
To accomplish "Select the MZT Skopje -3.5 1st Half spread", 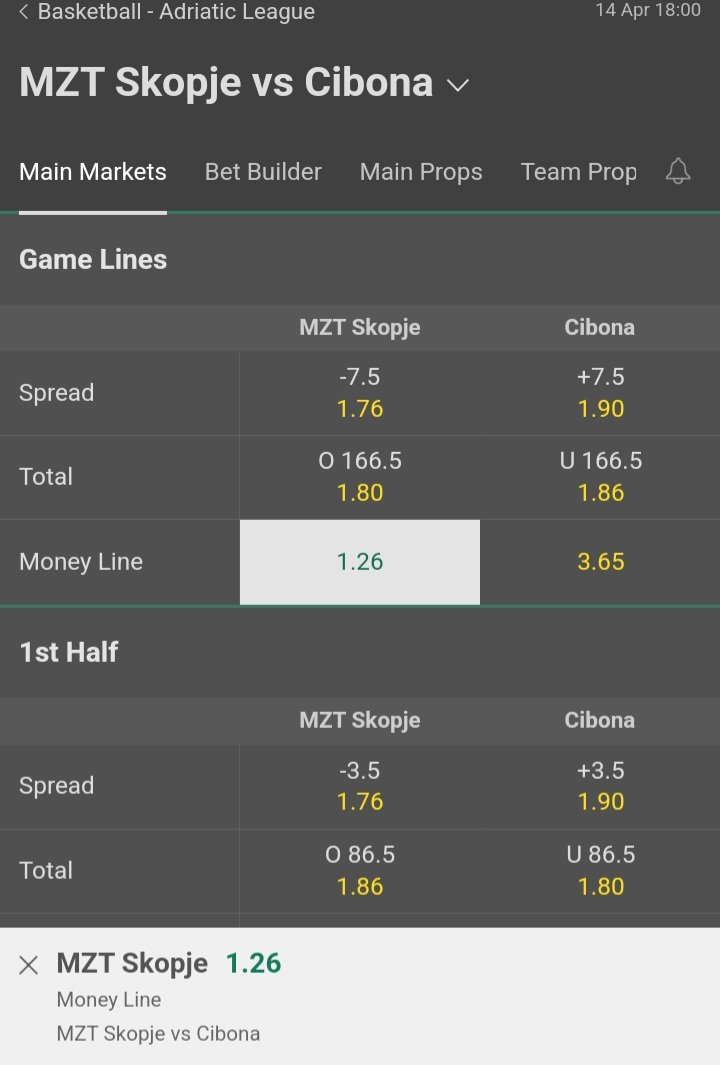I will pos(360,786).
